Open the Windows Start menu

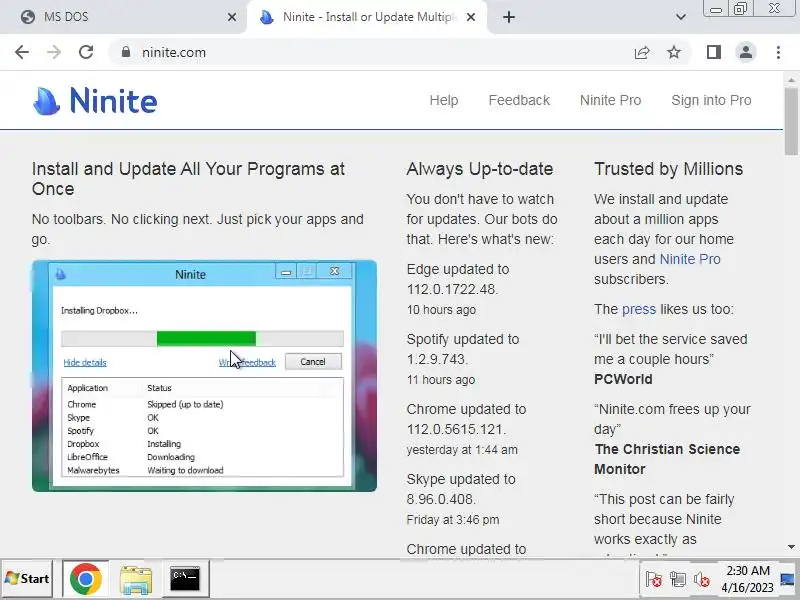pyautogui.click(x=28, y=579)
